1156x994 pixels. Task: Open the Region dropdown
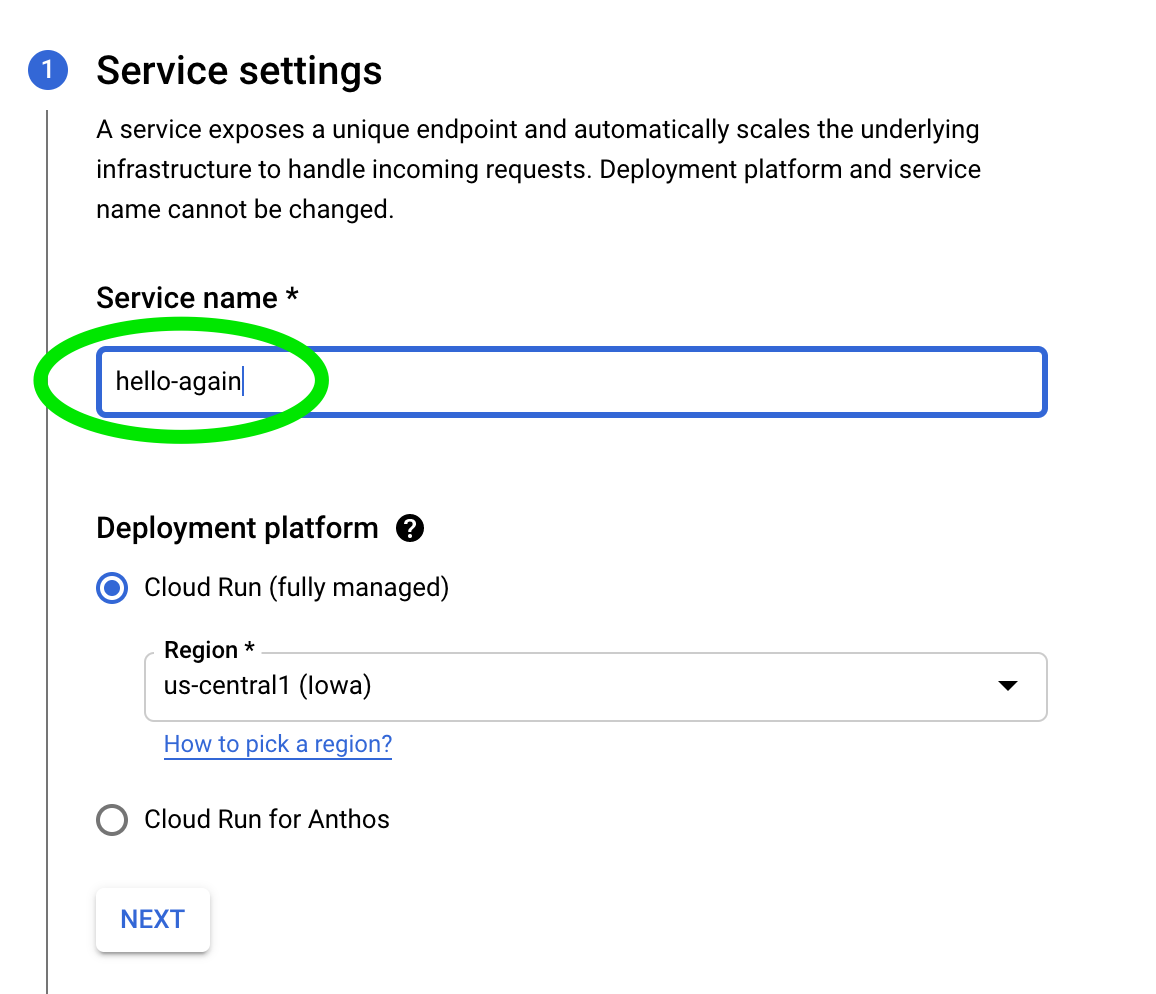595,687
